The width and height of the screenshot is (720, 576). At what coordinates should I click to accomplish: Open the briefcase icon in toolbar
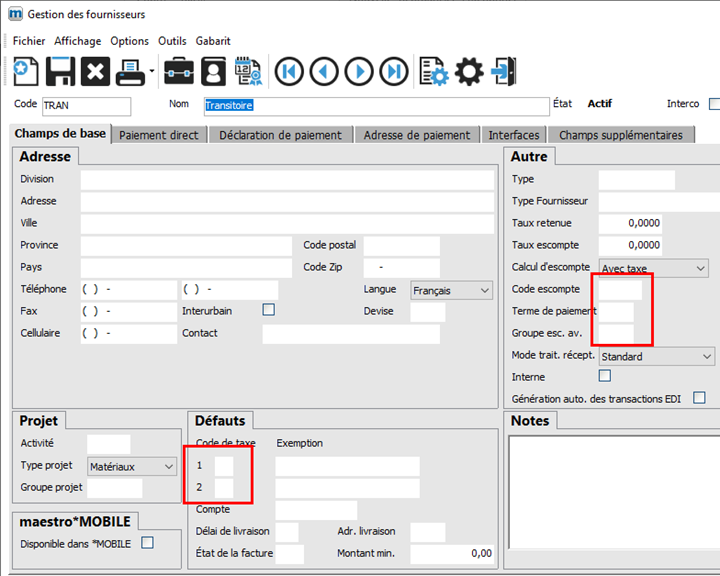coord(179,71)
